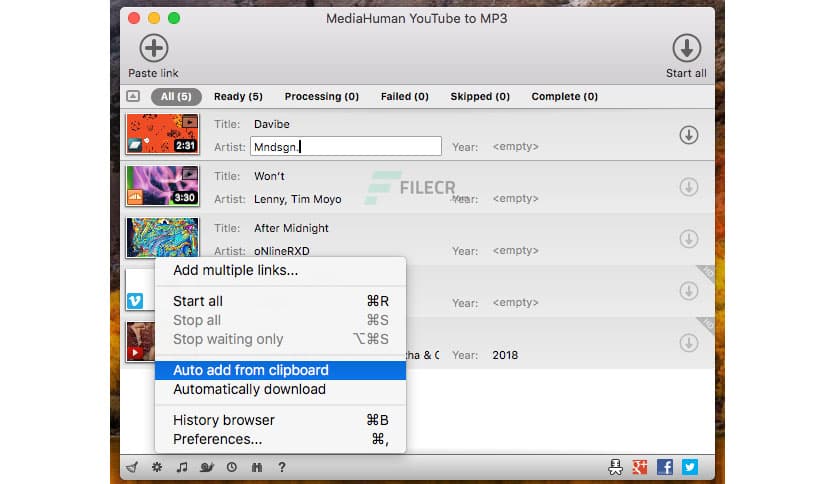Click the Paste link plus icon
This screenshot has width=836, height=484.
click(154, 48)
